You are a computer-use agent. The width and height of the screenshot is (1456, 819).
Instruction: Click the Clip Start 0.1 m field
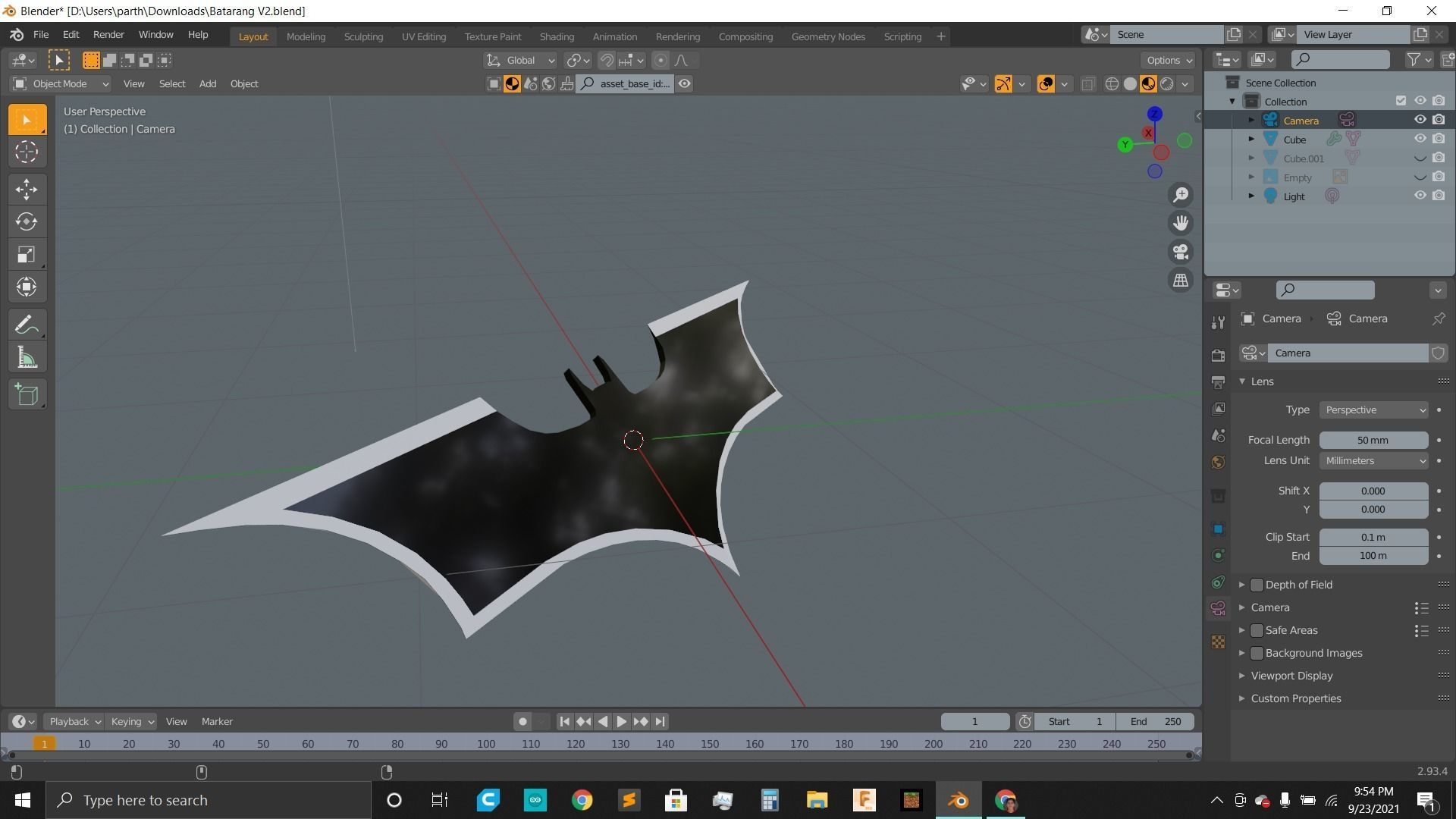[1373, 538]
